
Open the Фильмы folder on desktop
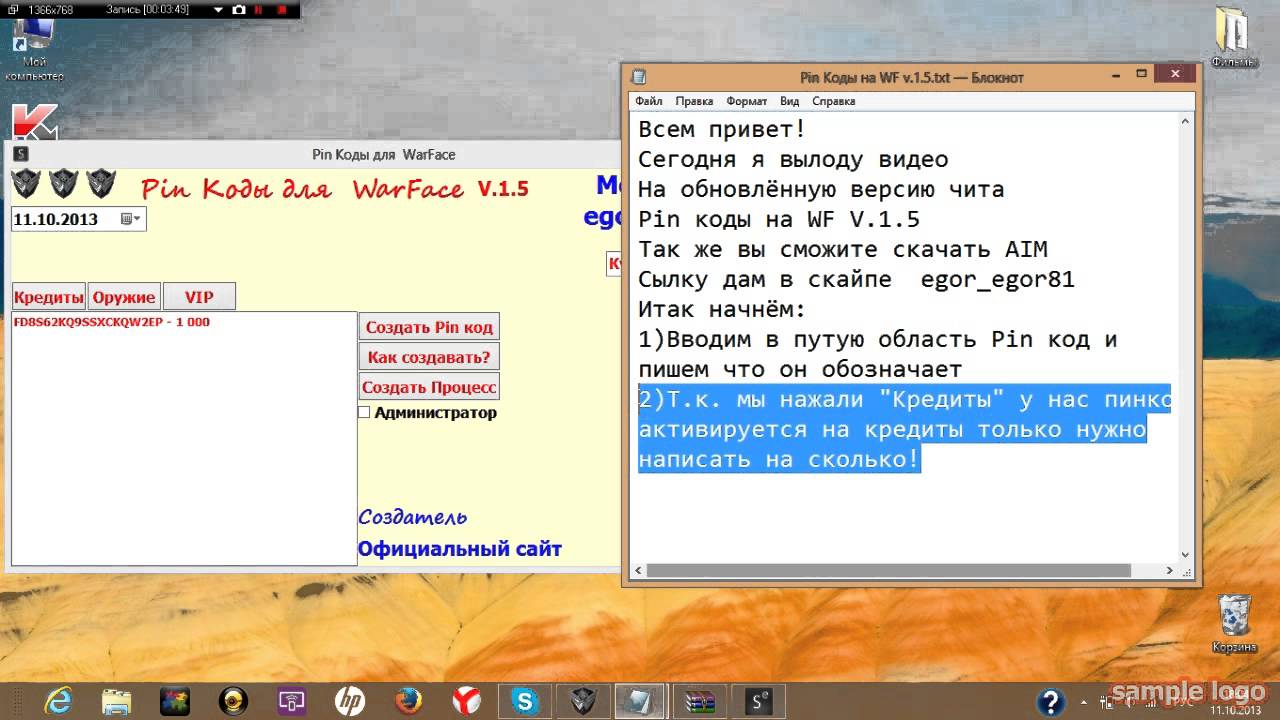click(1235, 36)
